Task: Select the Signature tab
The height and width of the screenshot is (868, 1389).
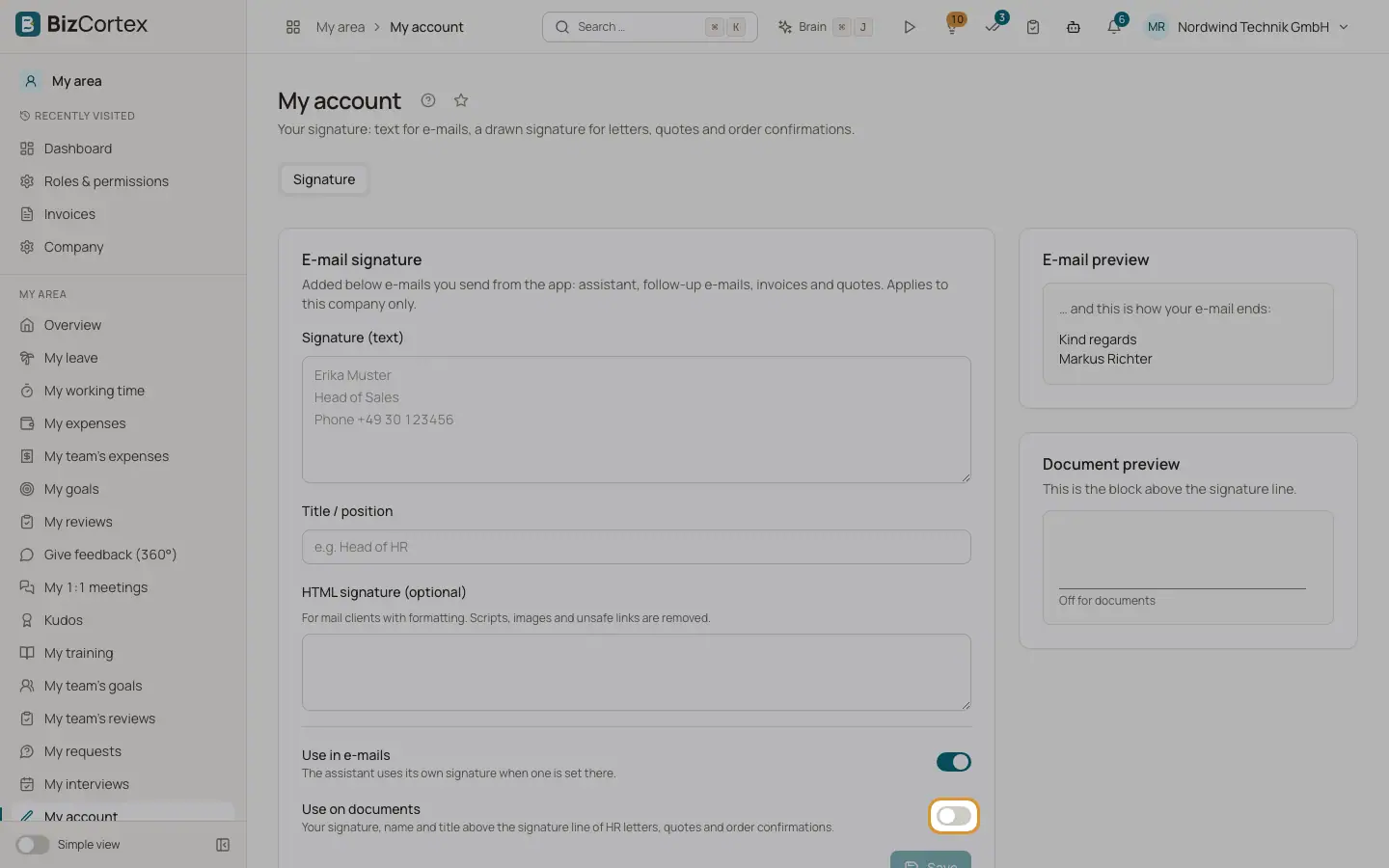Action: [324, 179]
